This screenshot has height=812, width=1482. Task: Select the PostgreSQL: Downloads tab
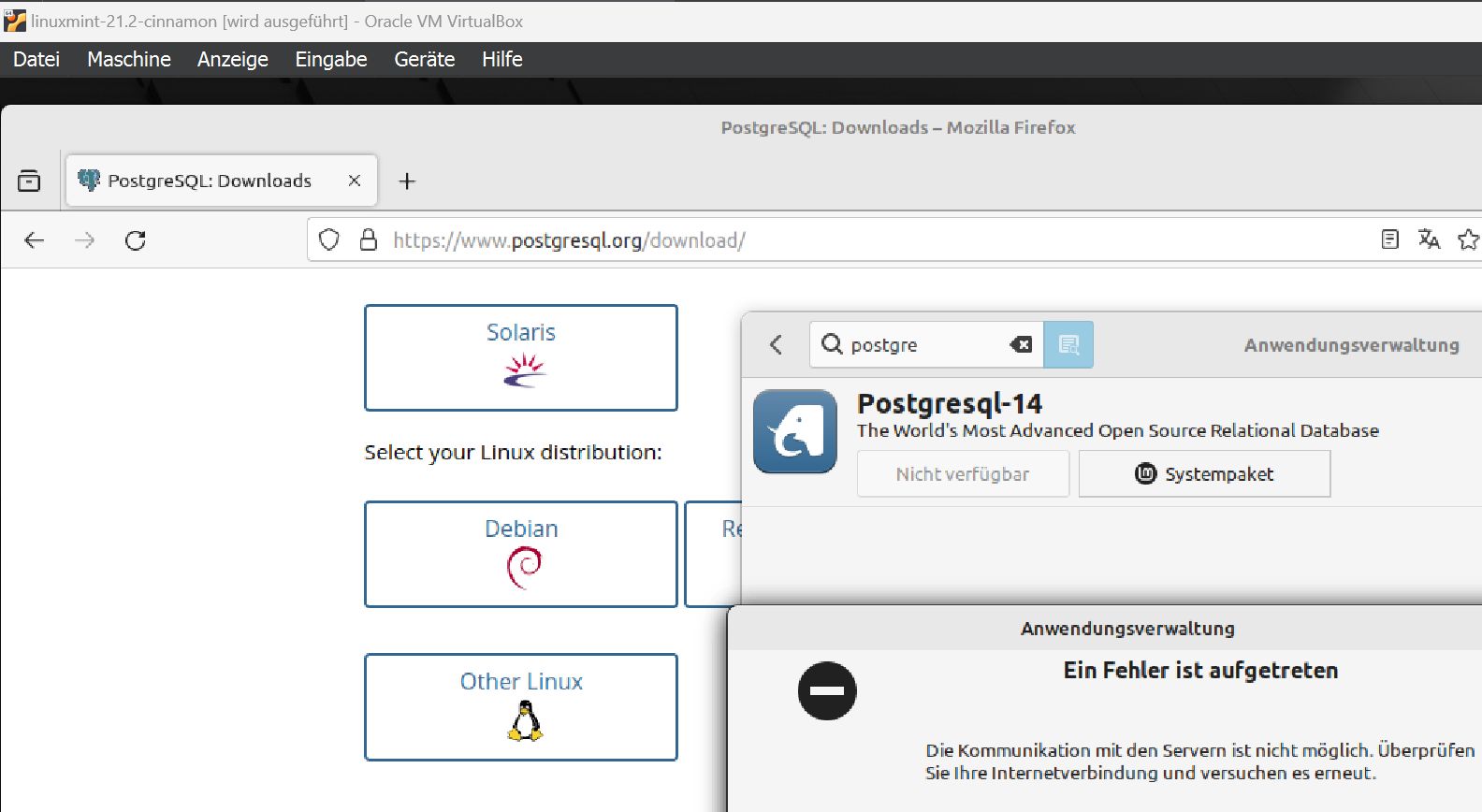(221, 181)
